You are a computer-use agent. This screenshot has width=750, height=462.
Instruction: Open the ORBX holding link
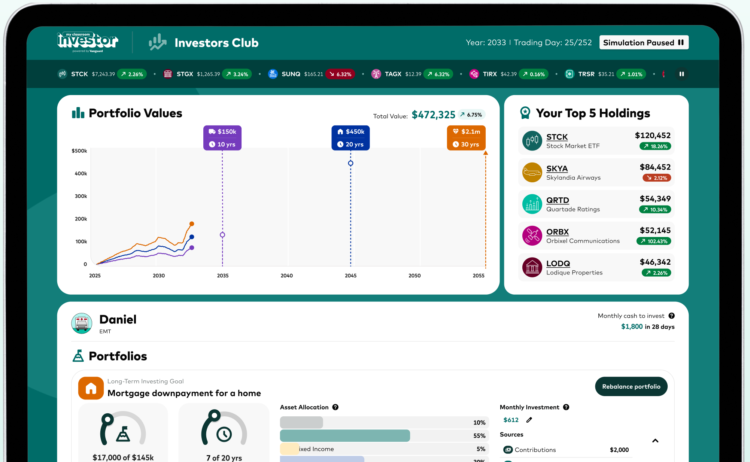point(558,231)
